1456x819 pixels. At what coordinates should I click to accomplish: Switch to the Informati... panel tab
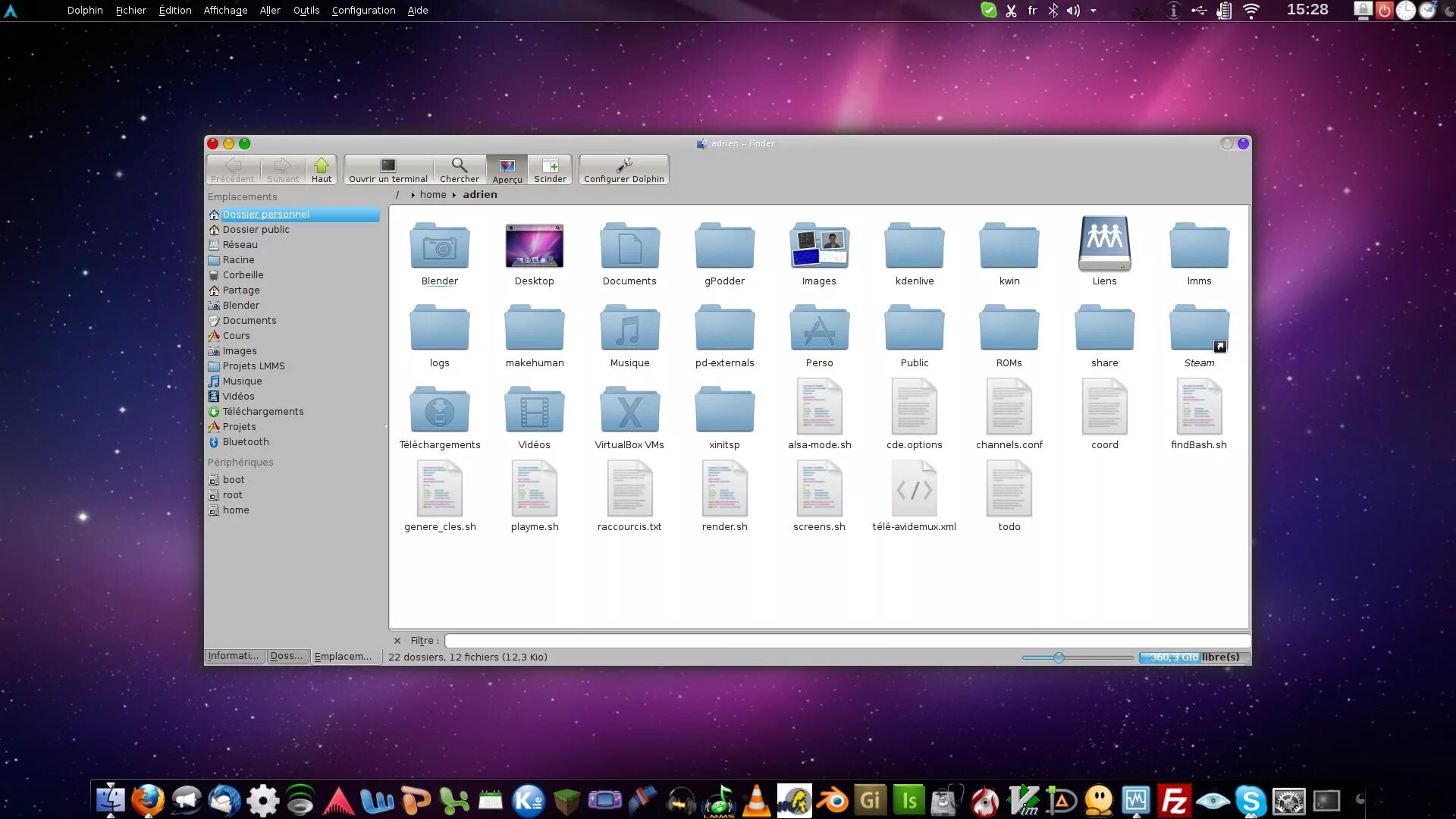tap(234, 657)
